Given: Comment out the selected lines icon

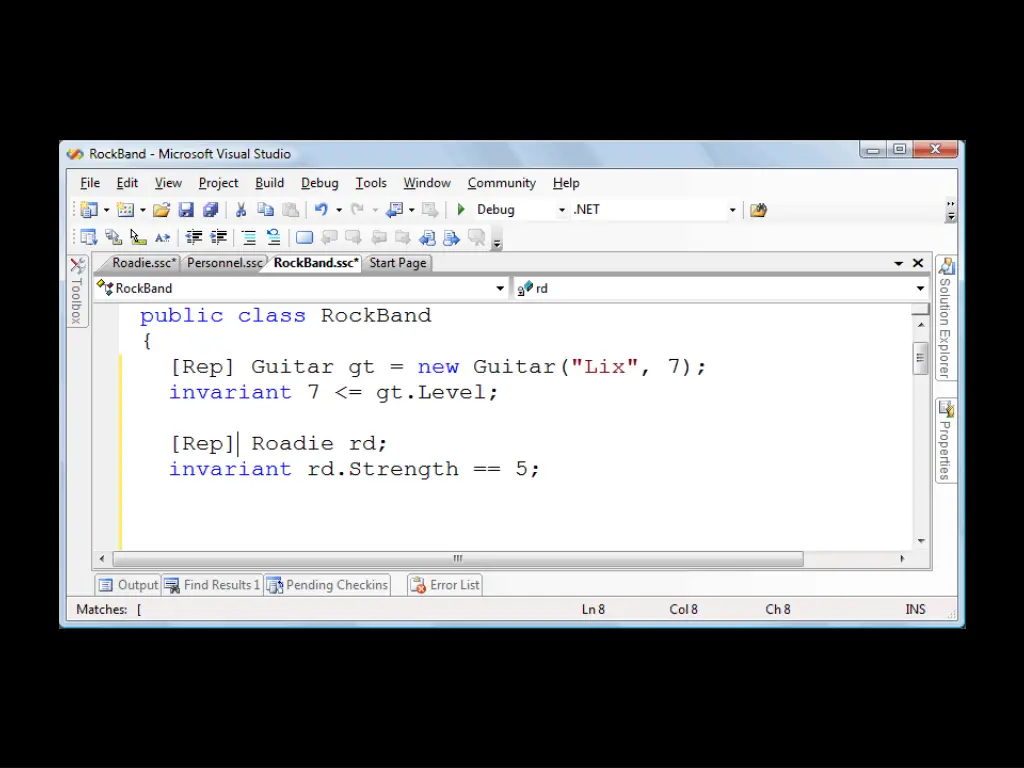Looking at the screenshot, I should [249, 238].
